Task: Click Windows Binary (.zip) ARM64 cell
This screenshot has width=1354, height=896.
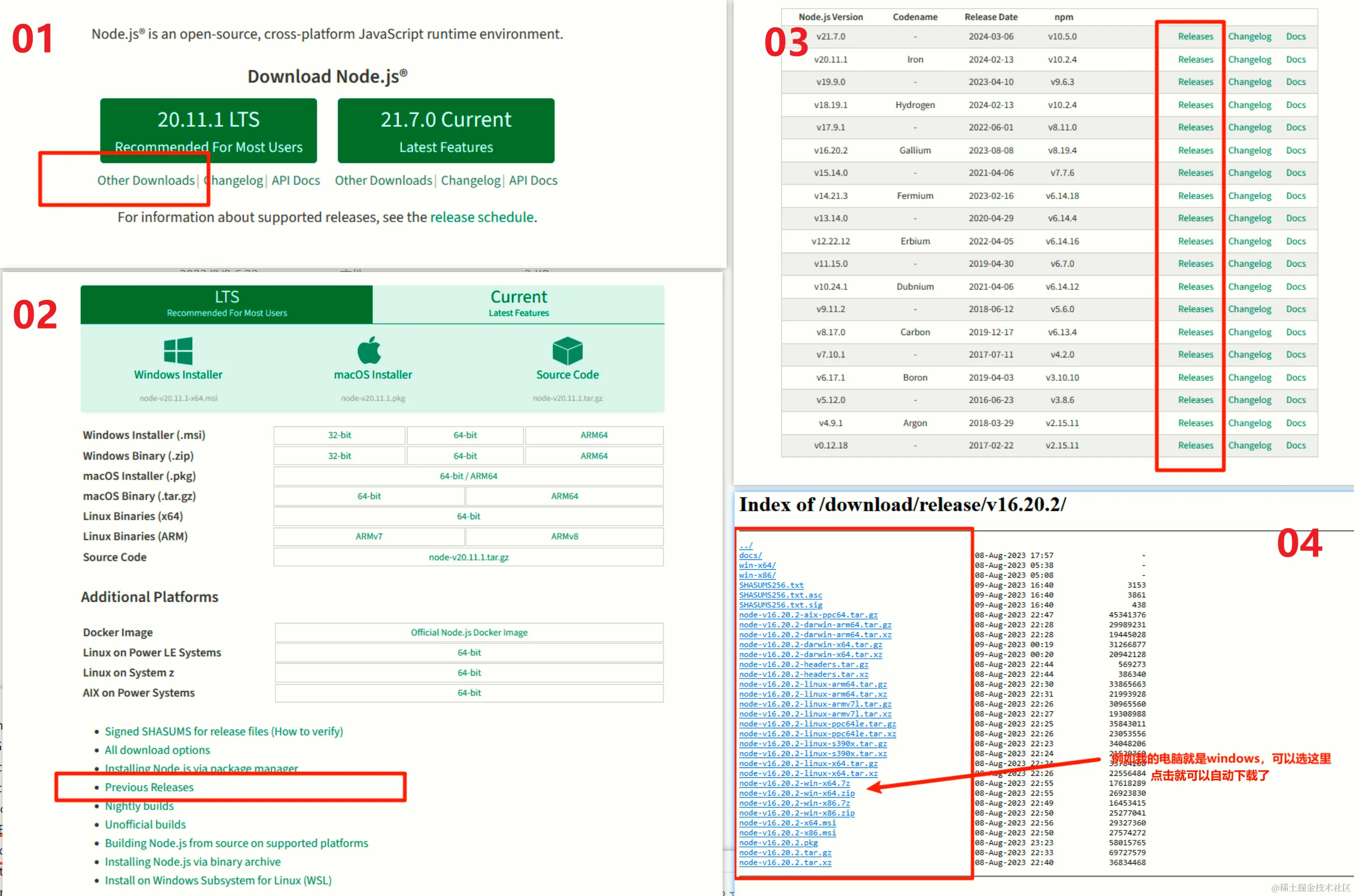Action: pos(594,456)
